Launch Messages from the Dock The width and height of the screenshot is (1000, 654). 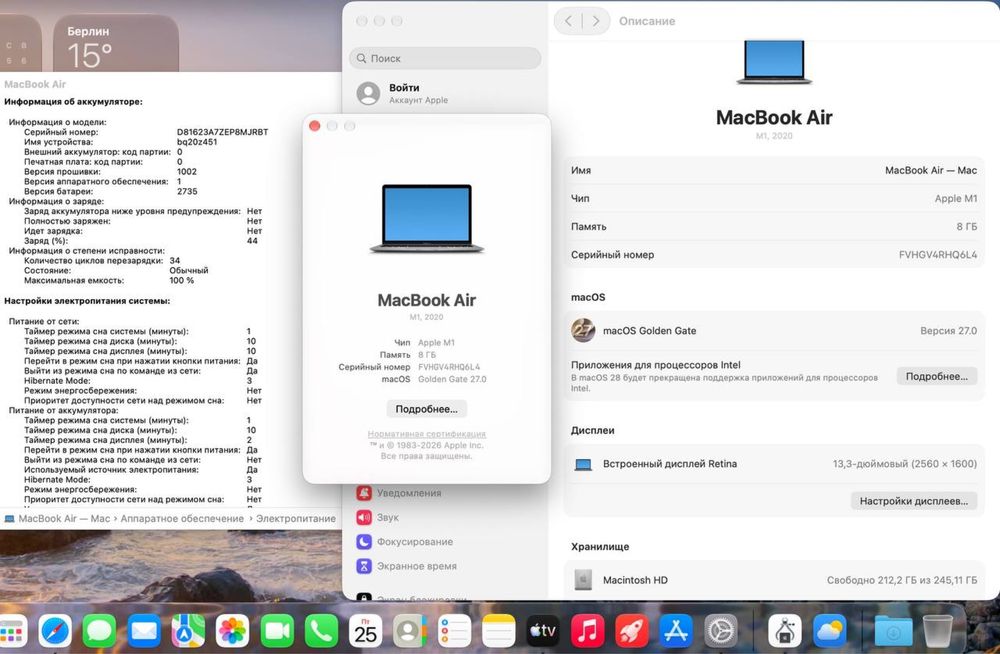tap(99, 632)
